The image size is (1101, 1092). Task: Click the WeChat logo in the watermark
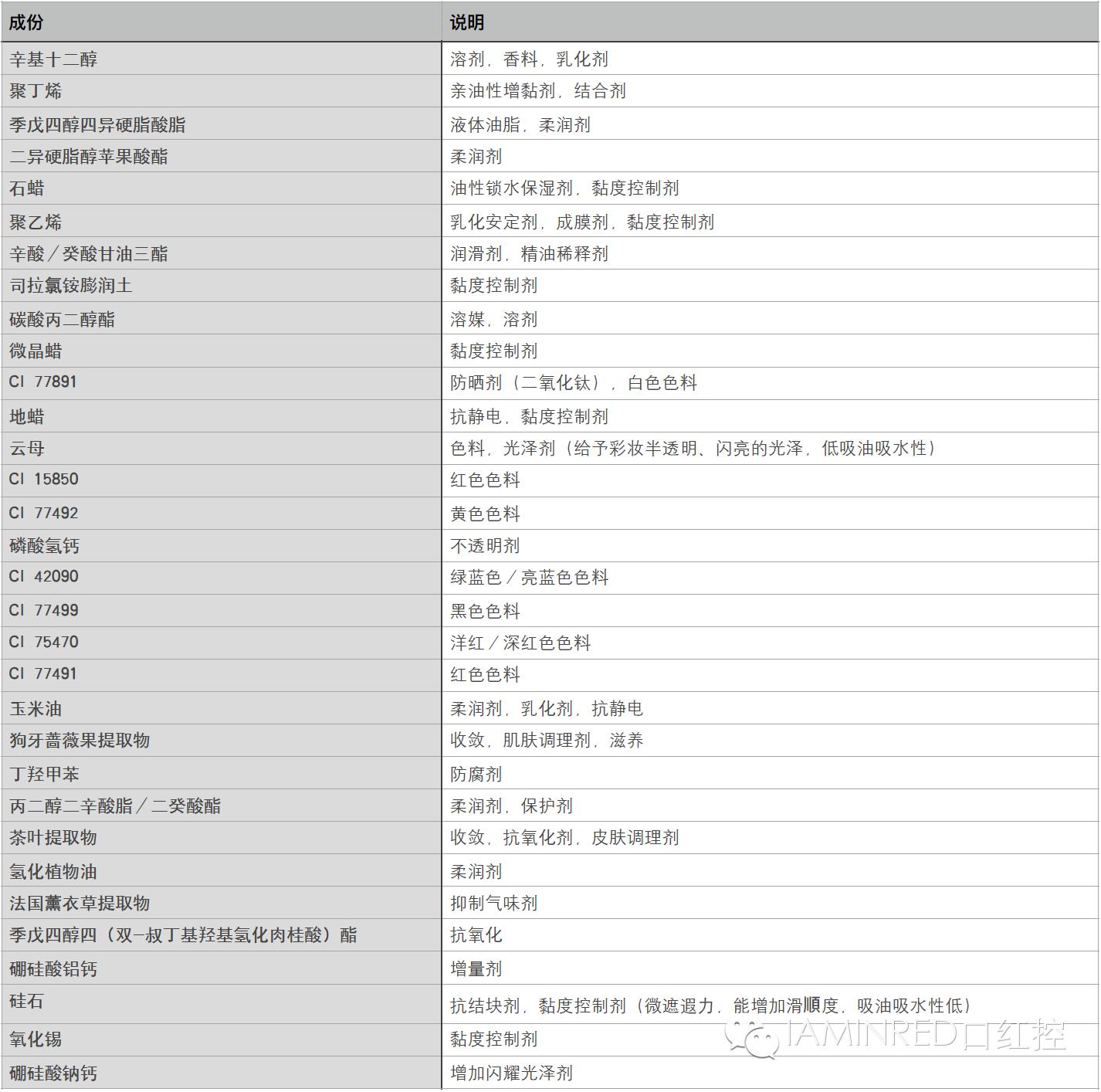[754, 1036]
